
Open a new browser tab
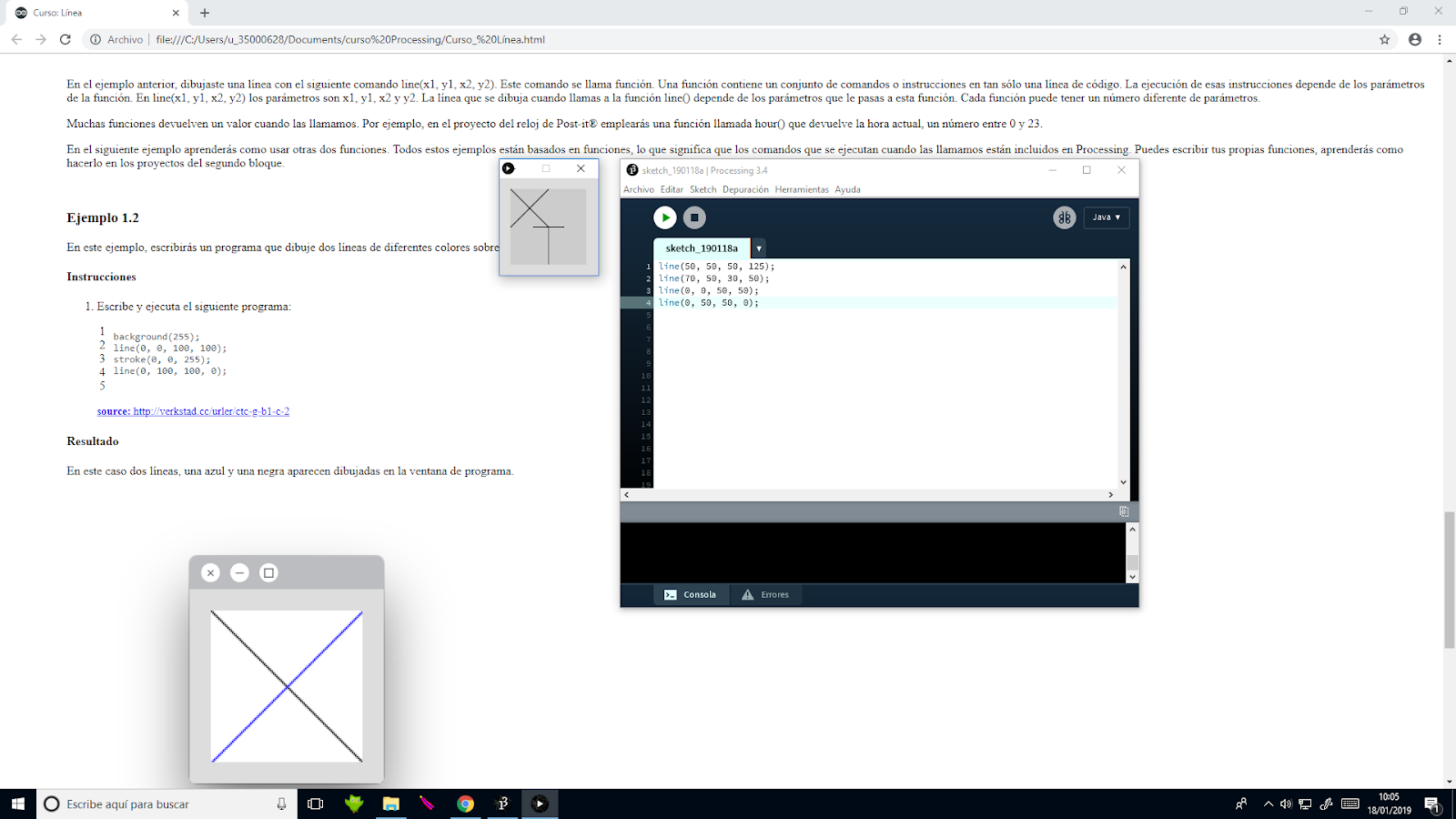point(205,13)
